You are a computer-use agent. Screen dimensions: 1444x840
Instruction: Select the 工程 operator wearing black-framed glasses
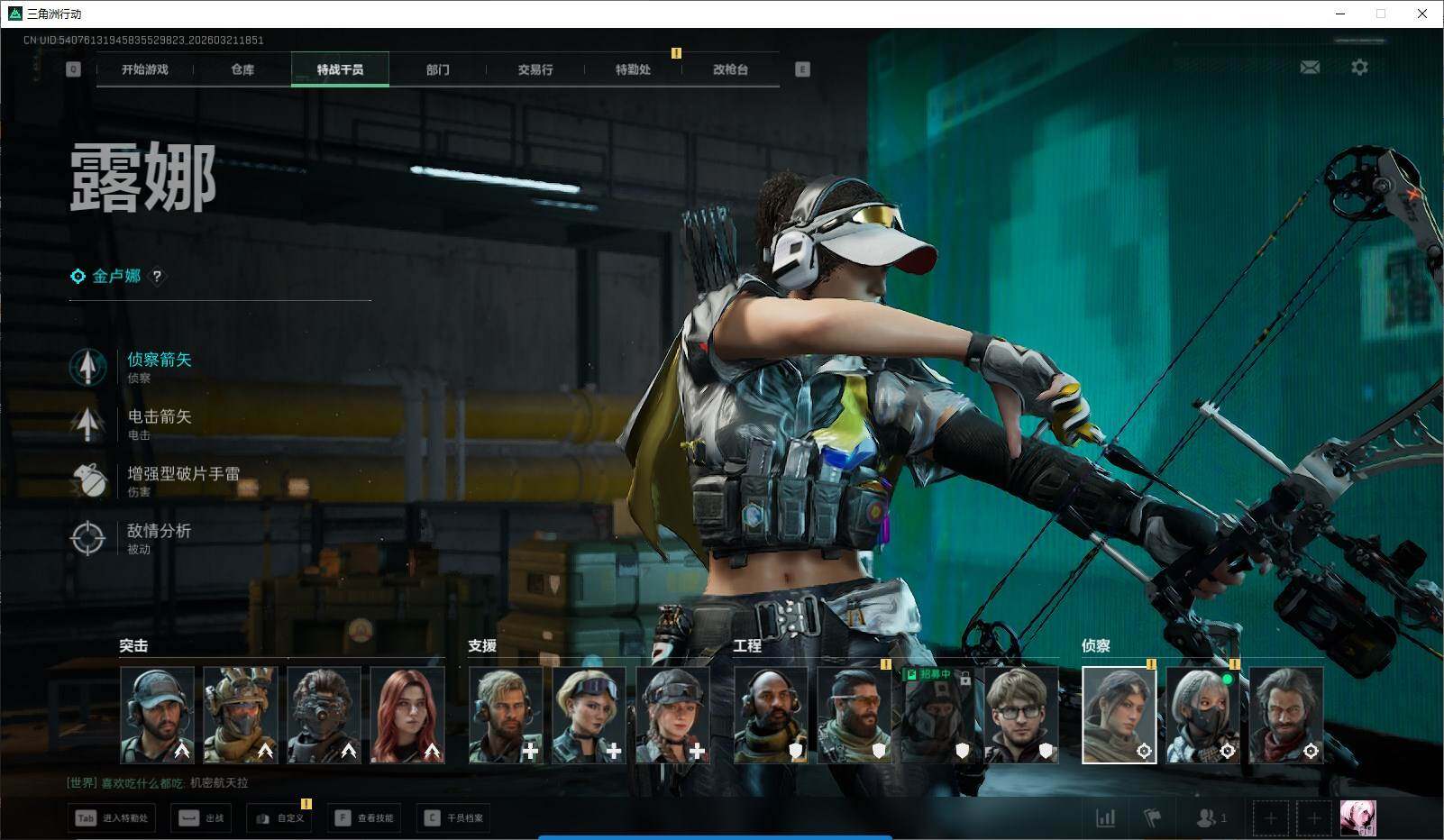[x=1021, y=715]
